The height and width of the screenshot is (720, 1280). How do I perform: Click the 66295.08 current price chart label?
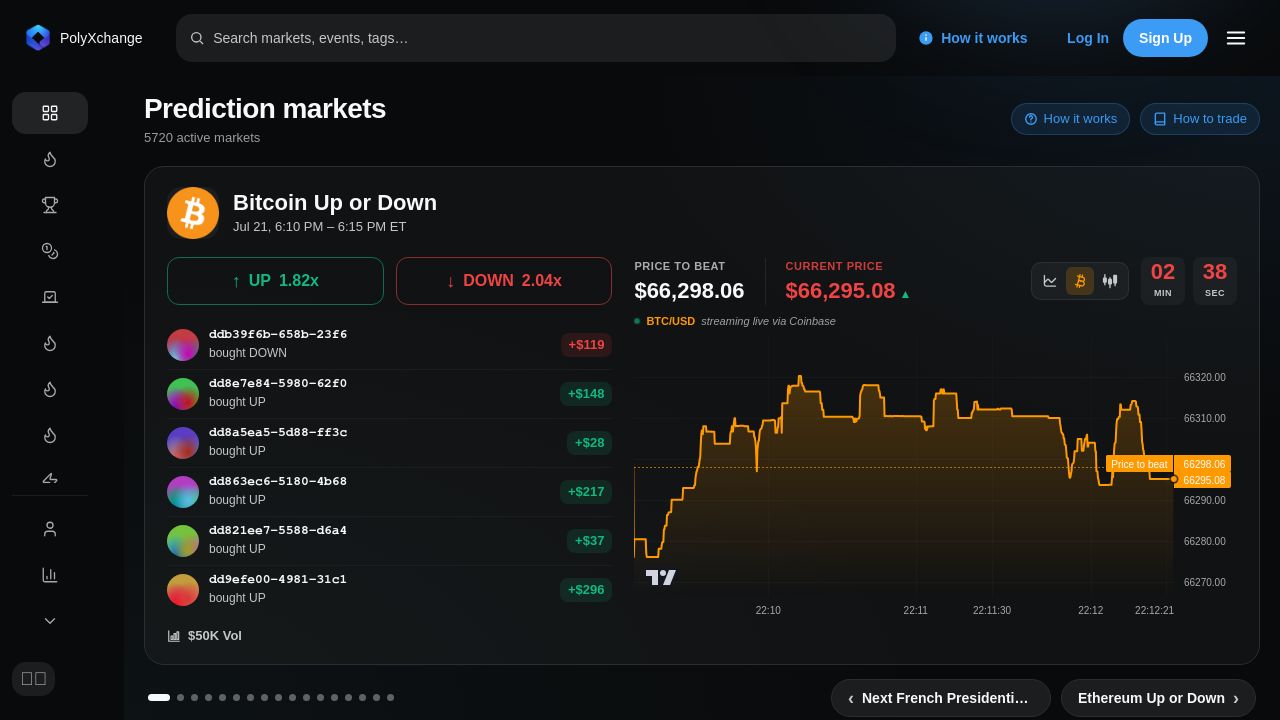(1203, 480)
